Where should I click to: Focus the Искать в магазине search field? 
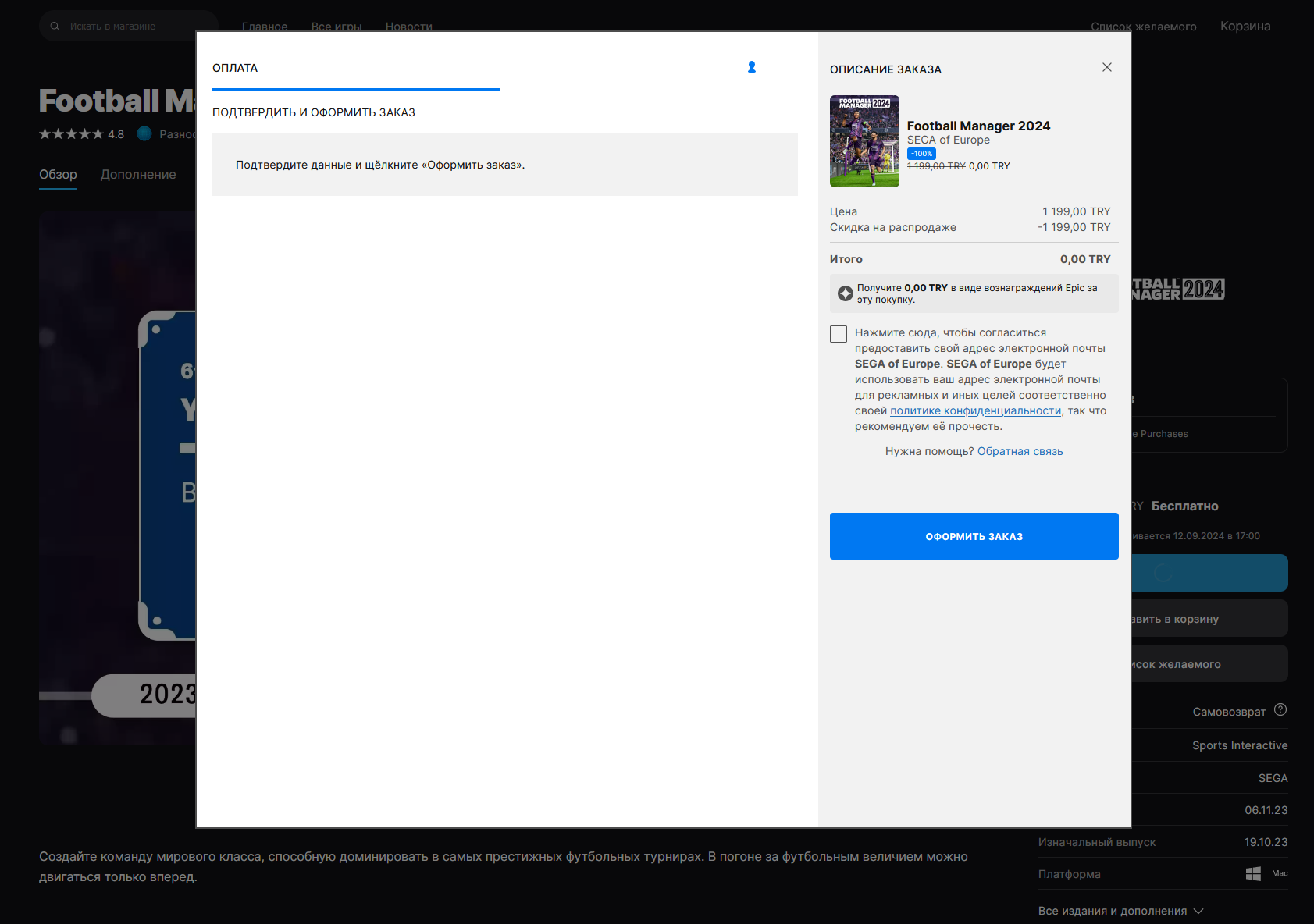coord(129,27)
